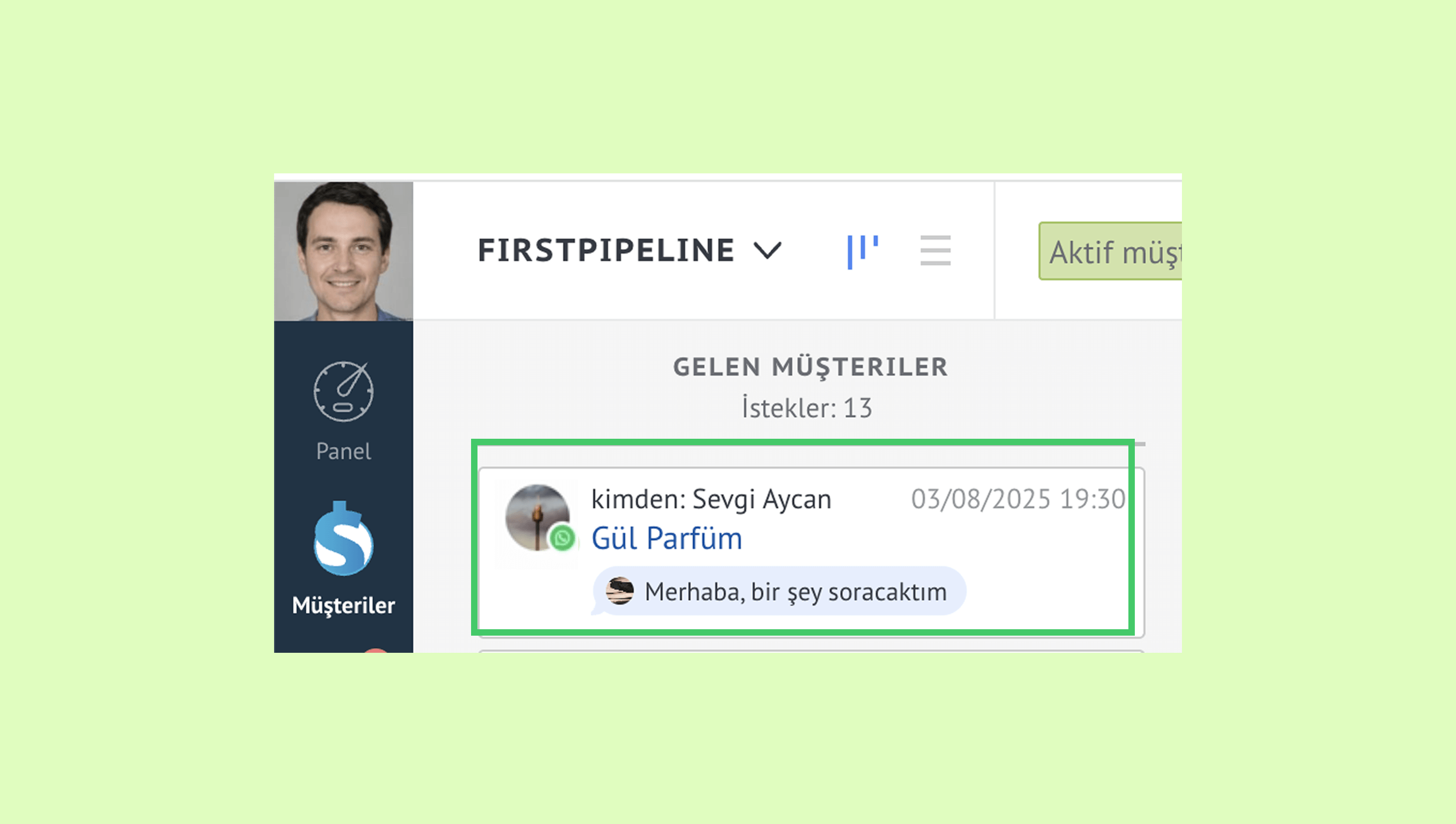
Task: Open the FIRSTPIPELINE pipeline selector
Action: click(x=630, y=250)
